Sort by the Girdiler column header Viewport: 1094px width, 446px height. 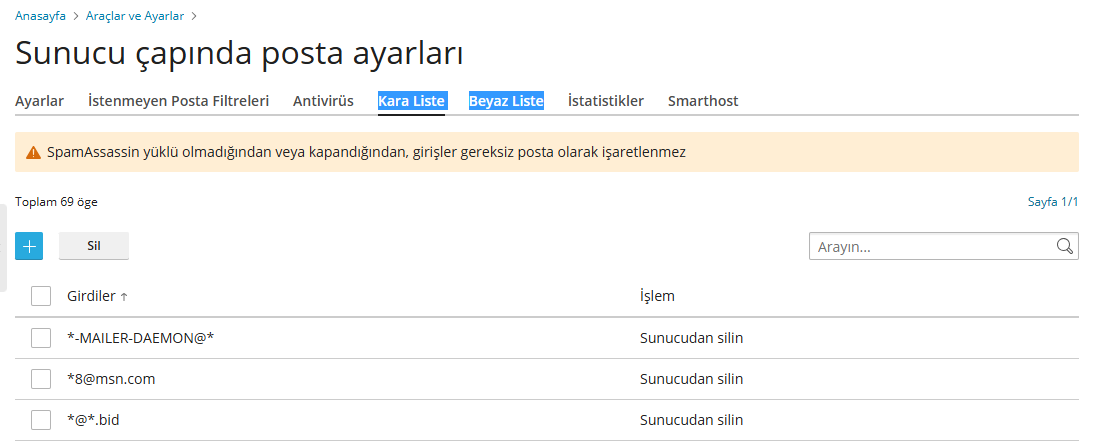[x=91, y=296]
